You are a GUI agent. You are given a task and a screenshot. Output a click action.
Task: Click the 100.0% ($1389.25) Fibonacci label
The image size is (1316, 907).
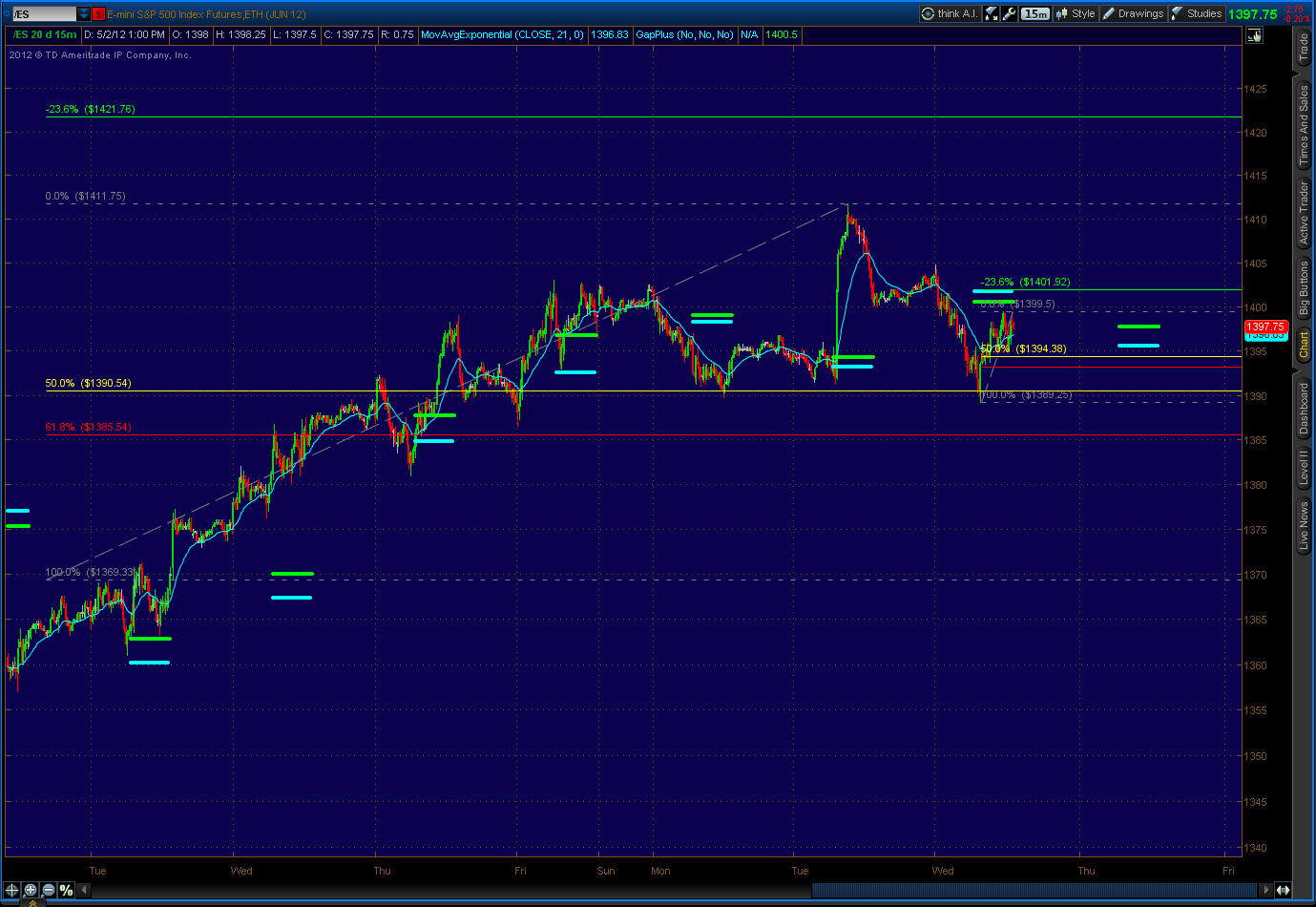coord(1027,394)
